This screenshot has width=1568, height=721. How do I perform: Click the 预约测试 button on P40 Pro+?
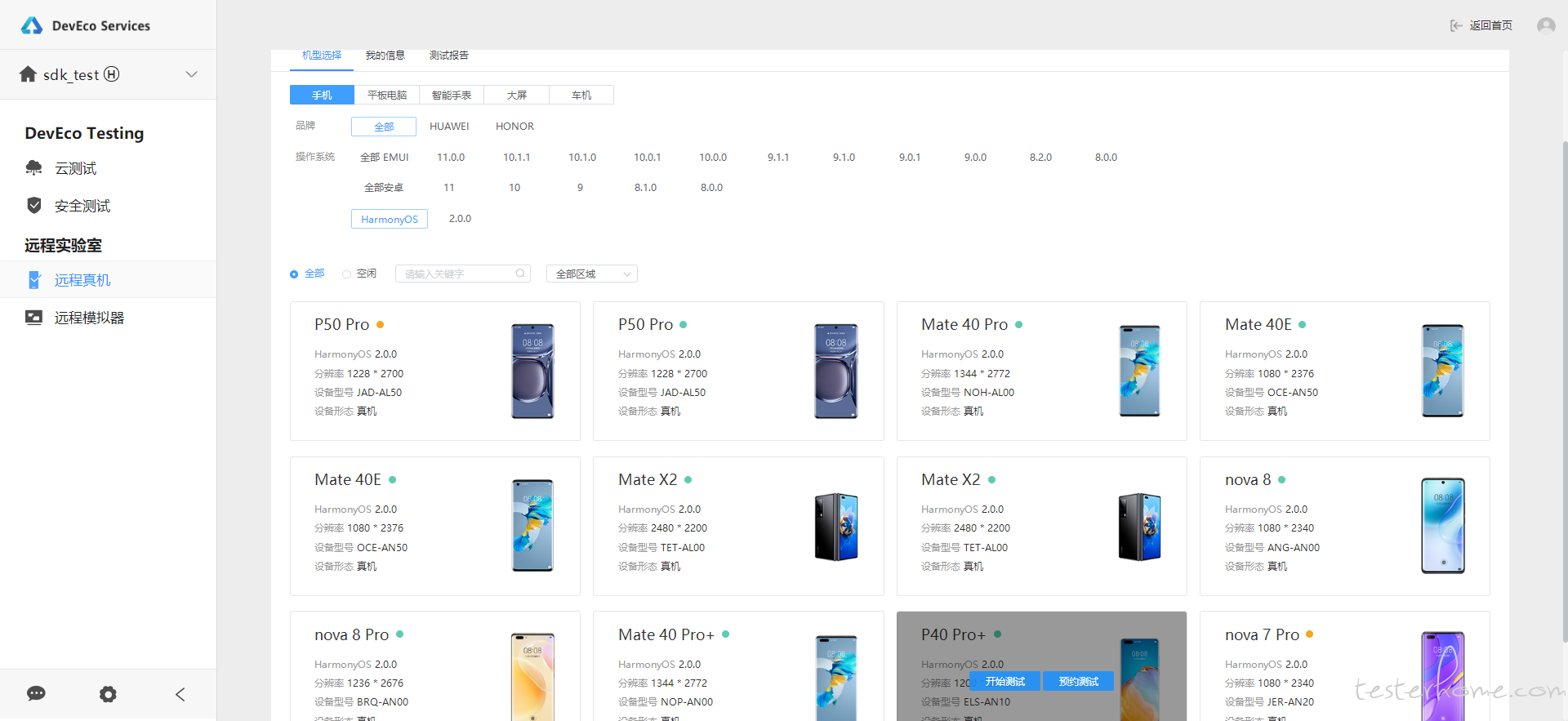(x=1079, y=681)
